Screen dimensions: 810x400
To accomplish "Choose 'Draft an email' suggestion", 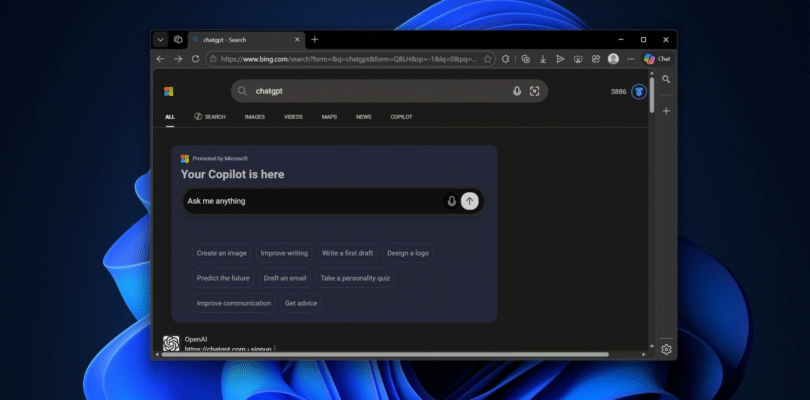I will point(285,278).
